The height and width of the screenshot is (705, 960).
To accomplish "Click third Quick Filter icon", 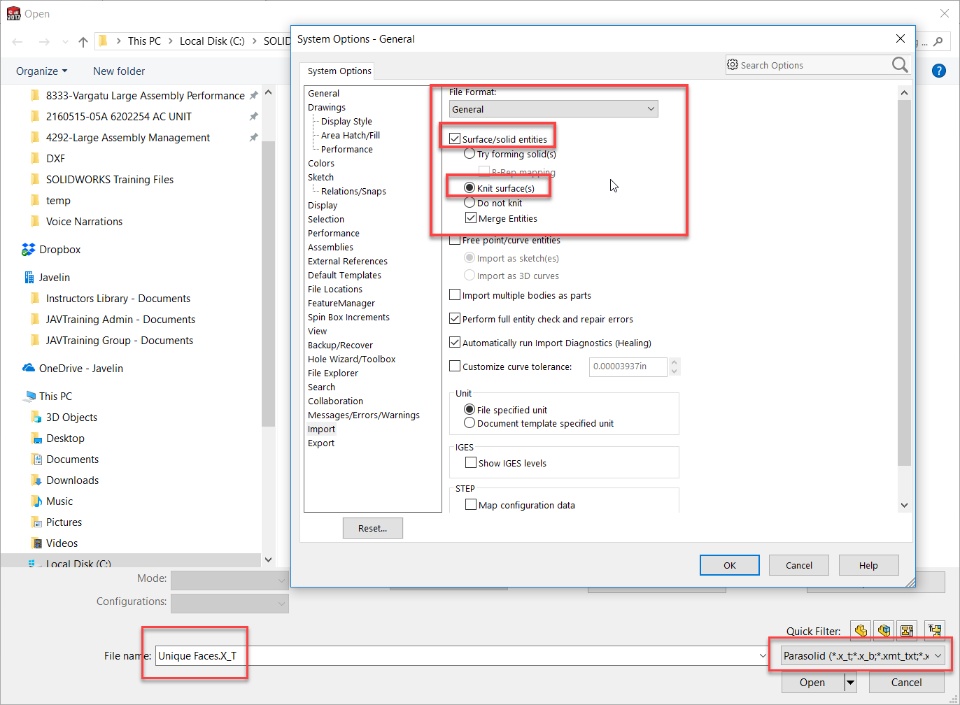I will 907,630.
